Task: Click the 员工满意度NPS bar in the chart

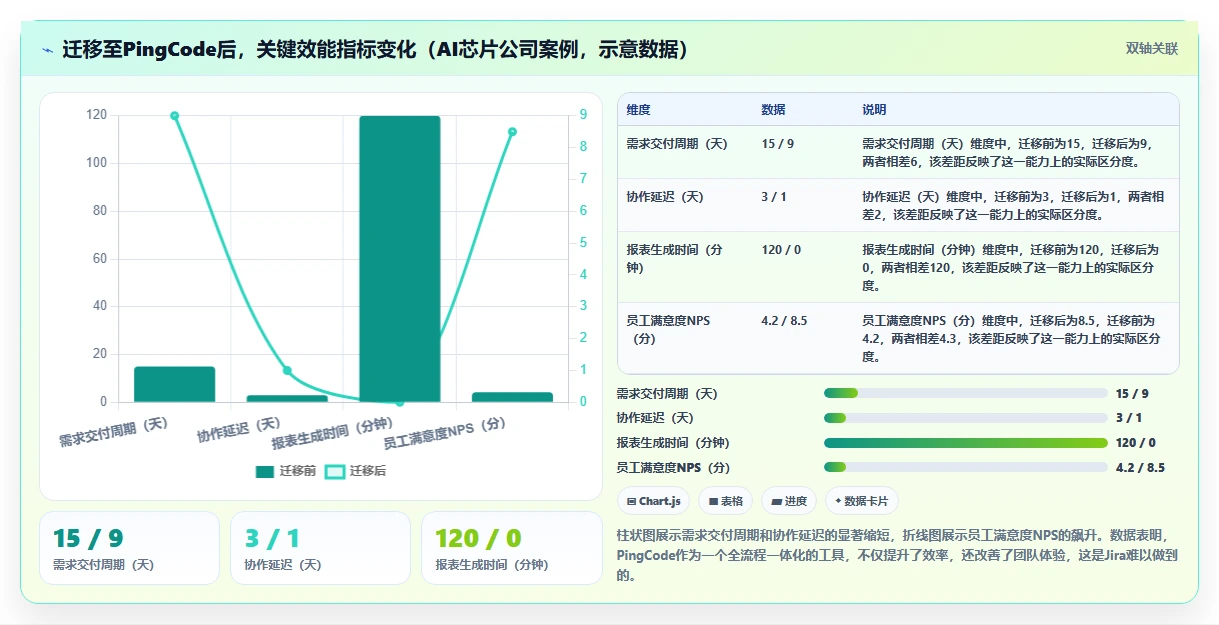Action: tap(512, 397)
